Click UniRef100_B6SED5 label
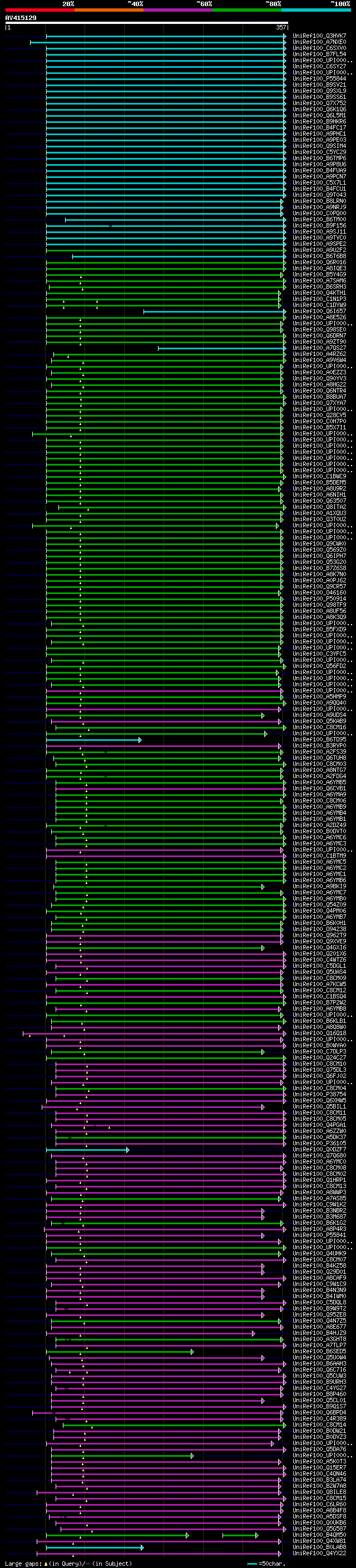This screenshot has width=356, height=1568. 319,1351
